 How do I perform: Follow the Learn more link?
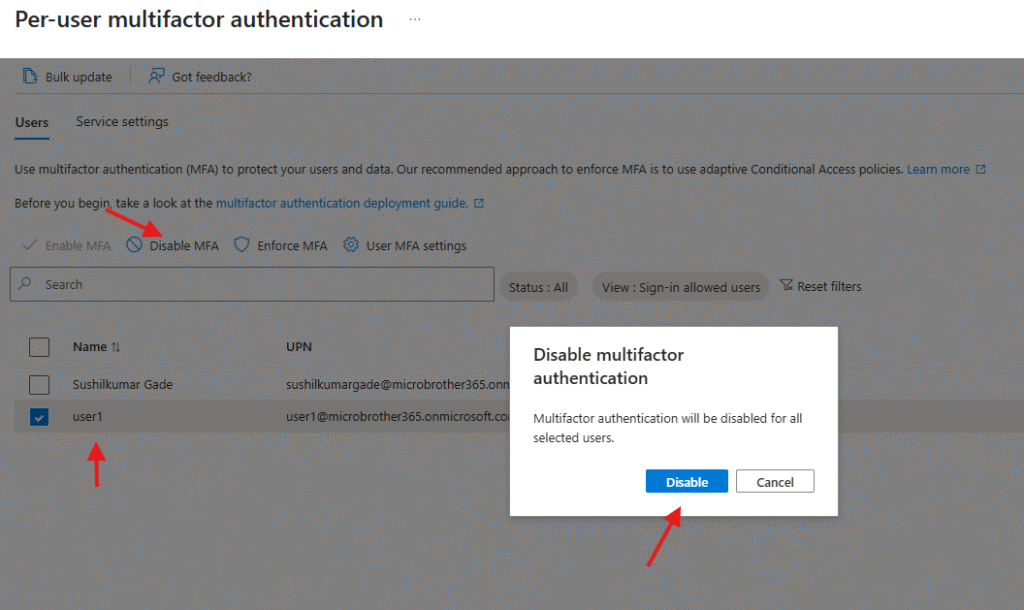[938, 169]
